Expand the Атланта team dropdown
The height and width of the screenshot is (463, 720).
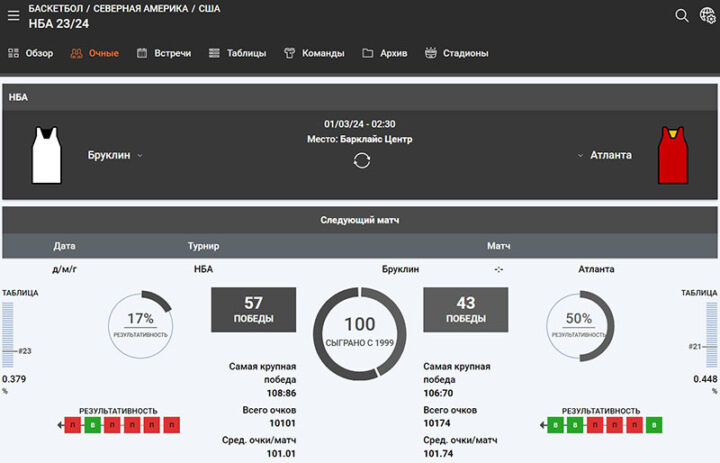click(580, 156)
